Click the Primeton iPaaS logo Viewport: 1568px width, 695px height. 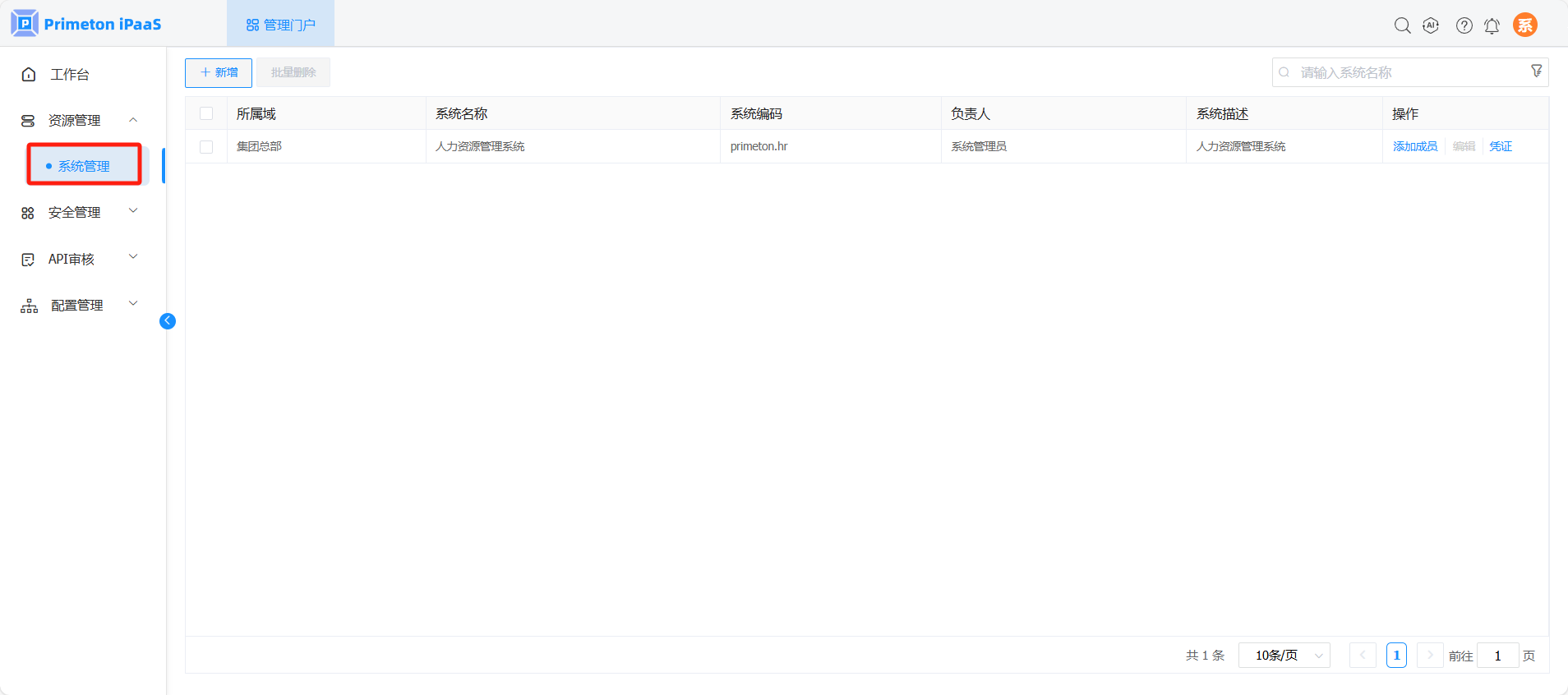[x=86, y=24]
